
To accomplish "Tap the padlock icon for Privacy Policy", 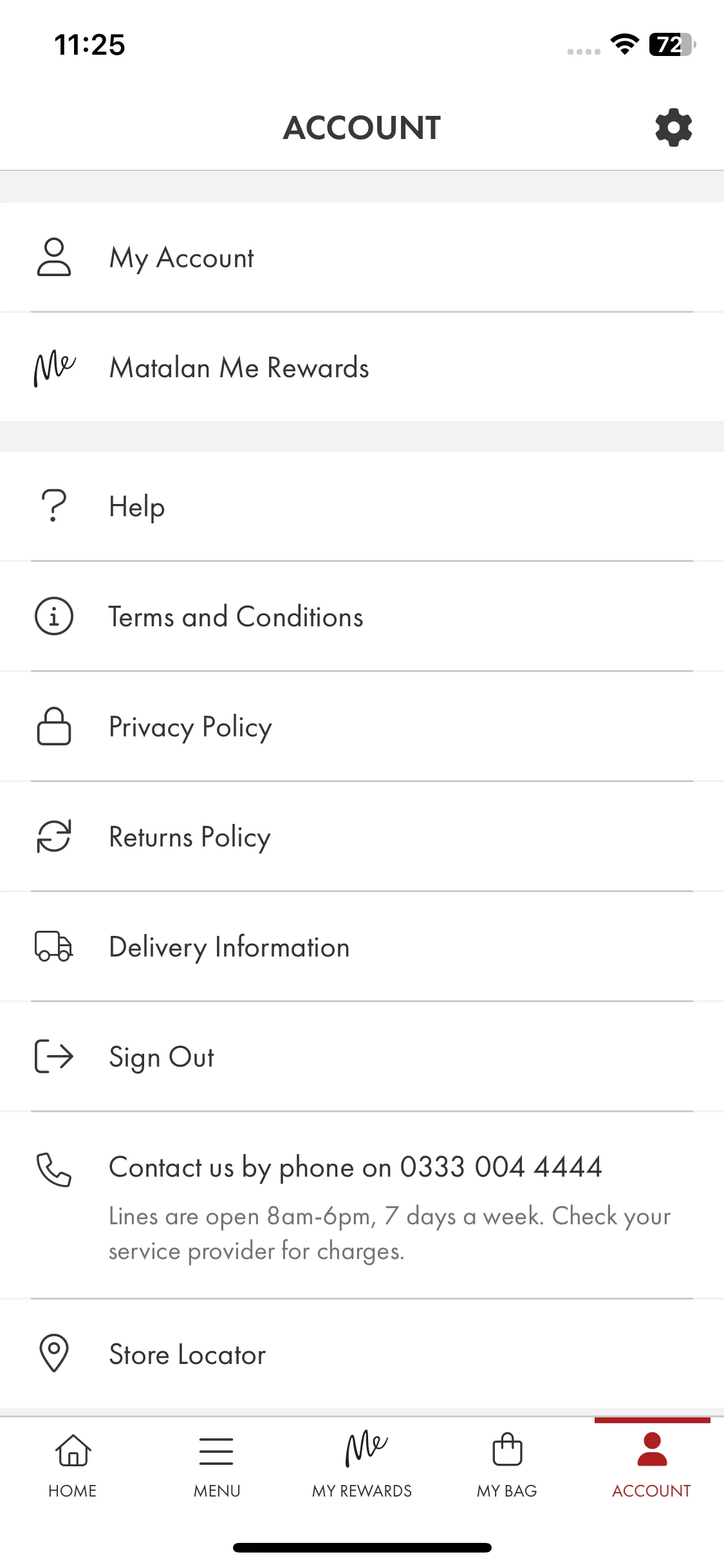I will (54, 726).
